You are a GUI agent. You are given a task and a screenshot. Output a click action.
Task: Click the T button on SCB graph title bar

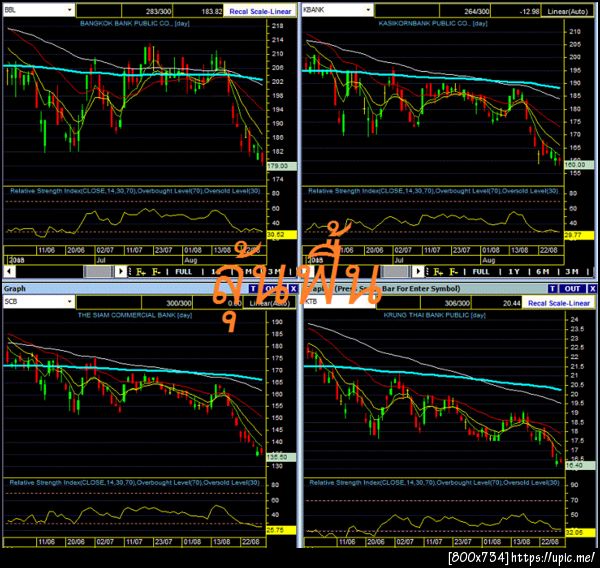[x=253, y=289]
